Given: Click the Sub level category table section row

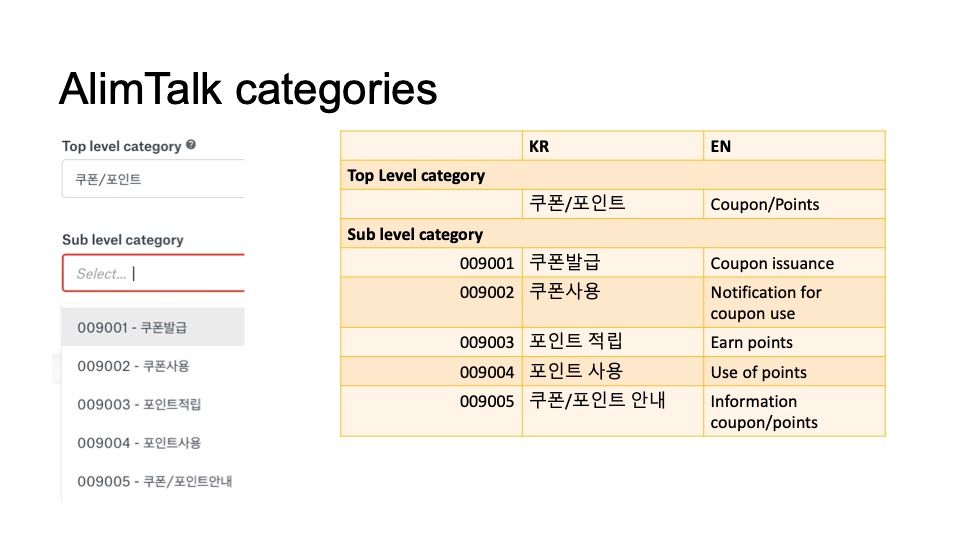Looking at the screenshot, I should pyautogui.click(x=613, y=234).
